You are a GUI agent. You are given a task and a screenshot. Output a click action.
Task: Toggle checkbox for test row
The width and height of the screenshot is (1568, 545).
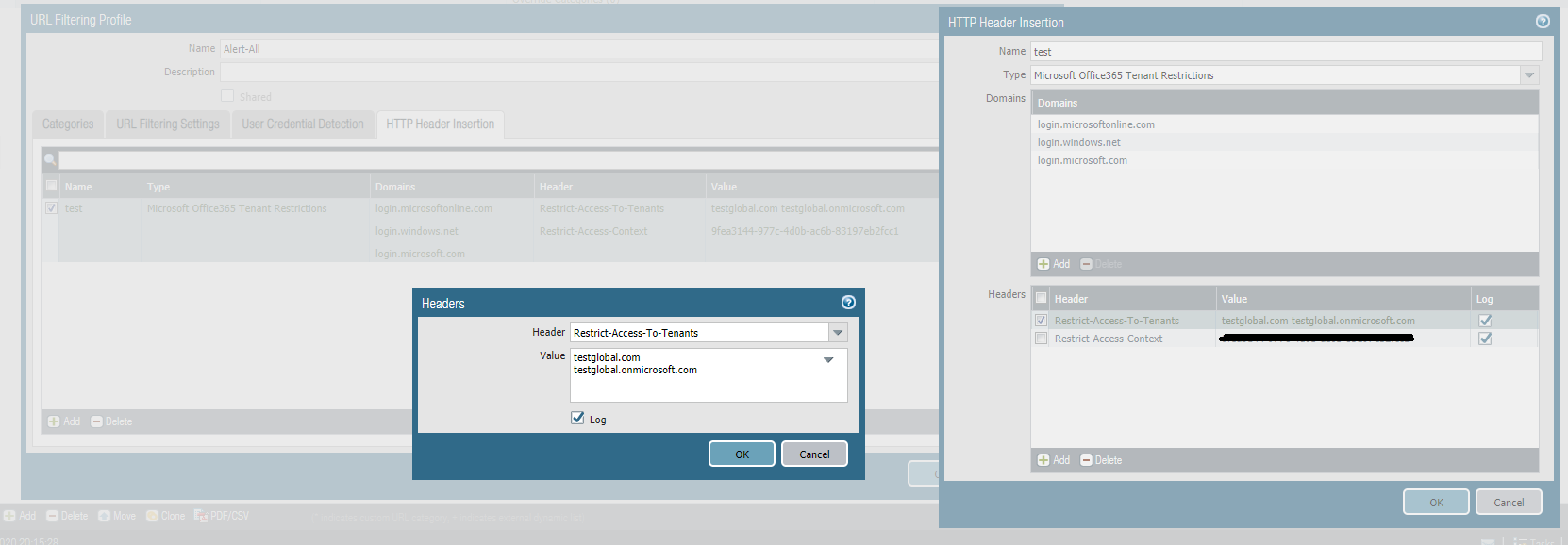[52, 207]
